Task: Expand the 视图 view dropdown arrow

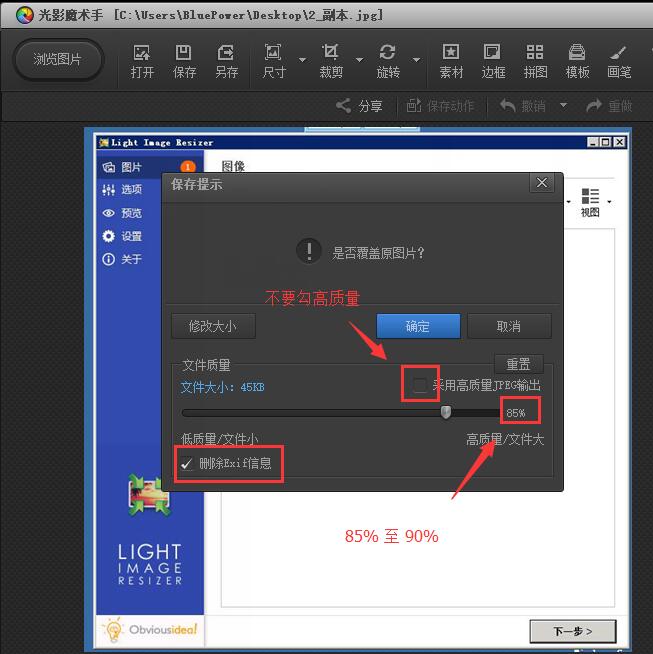Action: pos(609,202)
